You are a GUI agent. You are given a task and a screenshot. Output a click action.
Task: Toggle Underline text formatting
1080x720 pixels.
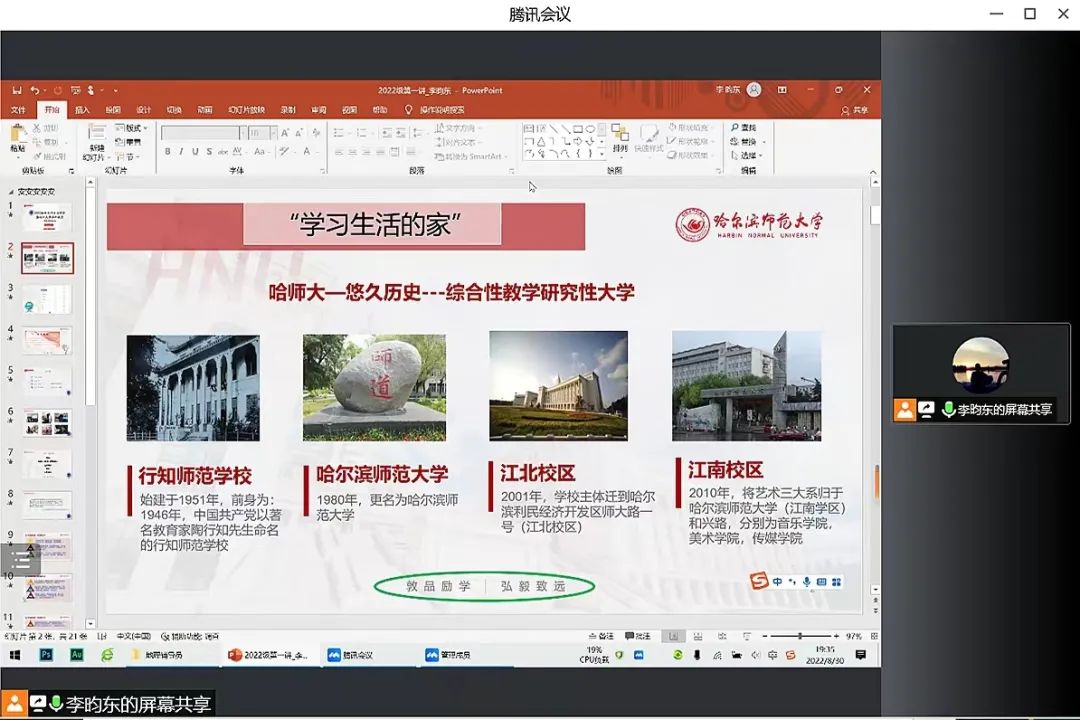(x=194, y=152)
